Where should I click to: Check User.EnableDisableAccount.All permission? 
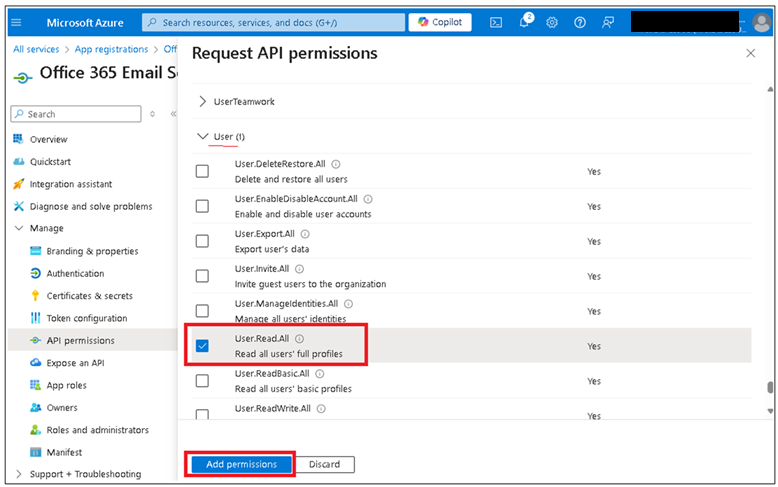(202, 206)
